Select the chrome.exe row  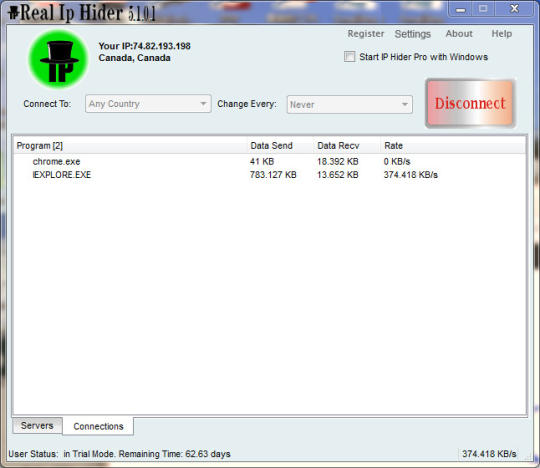coord(269,161)
